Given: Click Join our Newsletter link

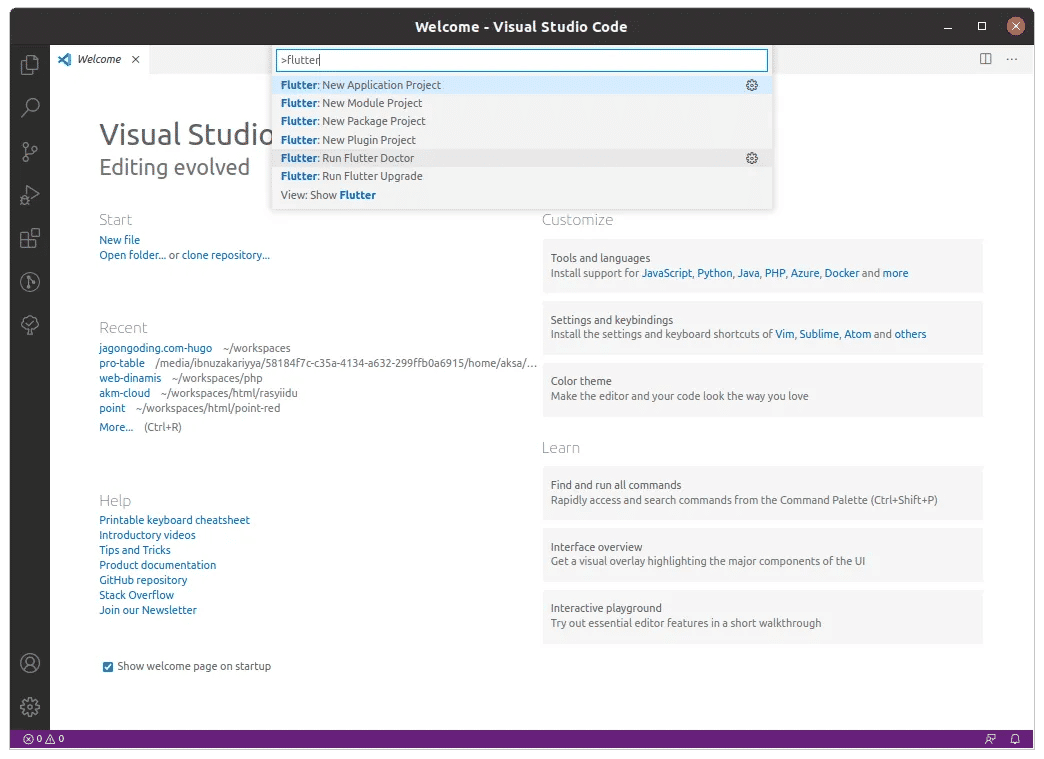Looking at the screenshot, I should click(148, 610).
